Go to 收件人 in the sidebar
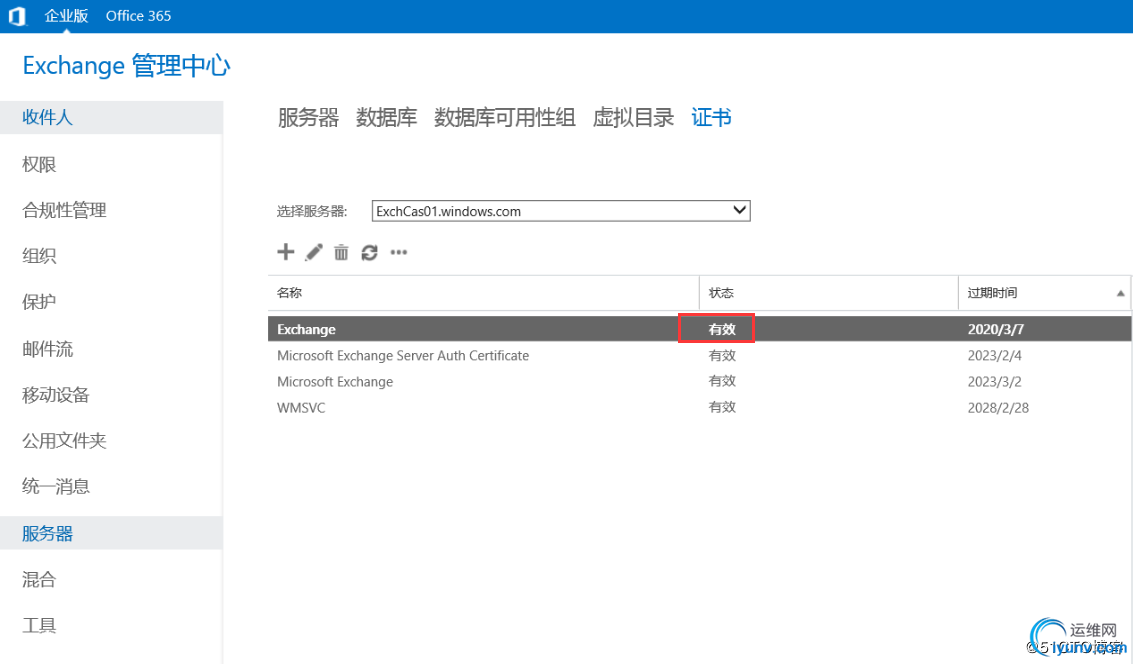 [111, 117]
